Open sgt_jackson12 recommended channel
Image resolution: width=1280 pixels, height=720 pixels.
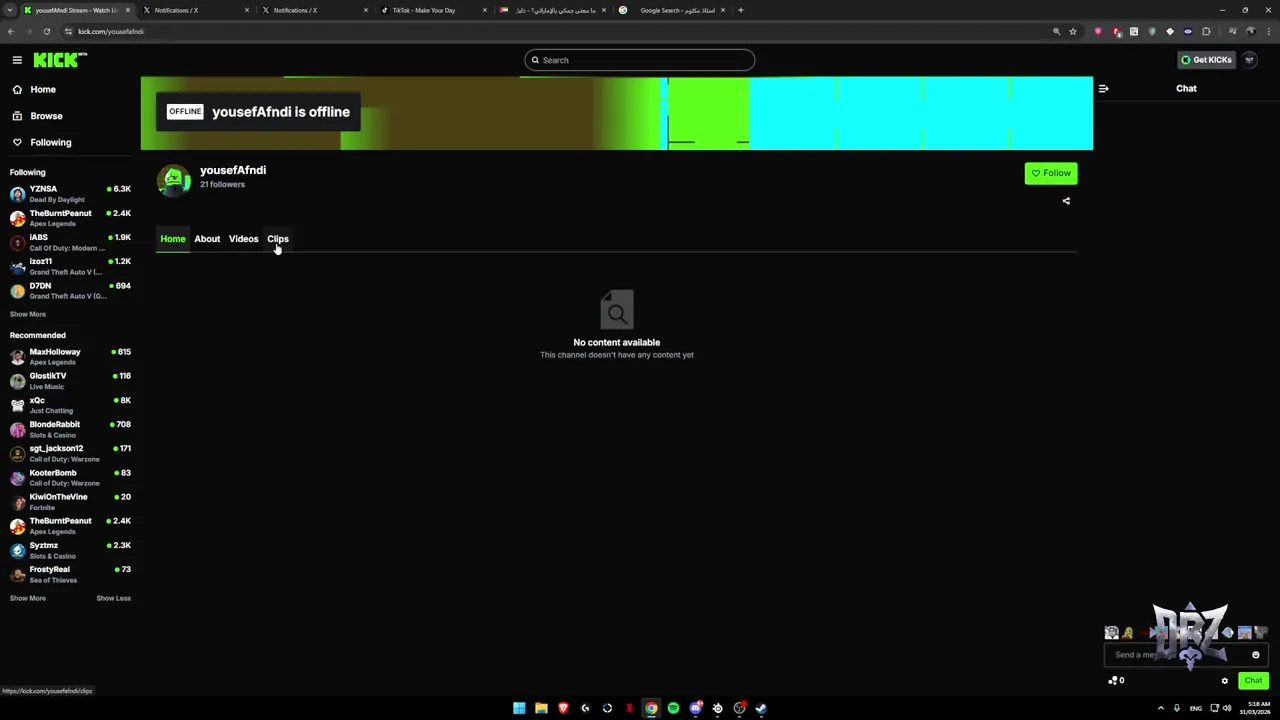click(70, 454)
